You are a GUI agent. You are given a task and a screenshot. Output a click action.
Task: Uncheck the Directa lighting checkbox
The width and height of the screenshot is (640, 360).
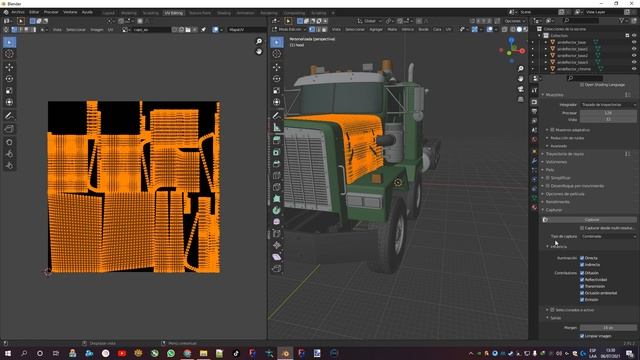pyautogui.click(x=582, y=258)
